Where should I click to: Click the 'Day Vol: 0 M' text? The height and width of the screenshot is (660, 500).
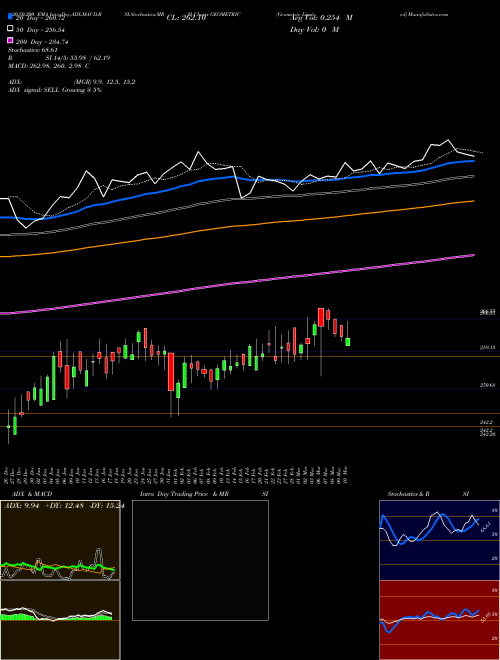click(314, 29)
